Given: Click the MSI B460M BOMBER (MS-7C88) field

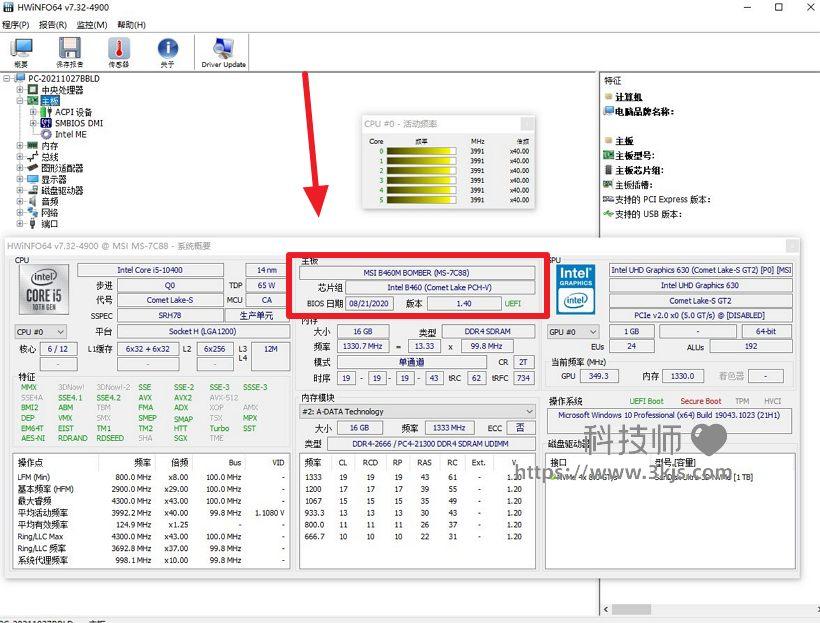Looking at the screenshot, I should [417, 273].
